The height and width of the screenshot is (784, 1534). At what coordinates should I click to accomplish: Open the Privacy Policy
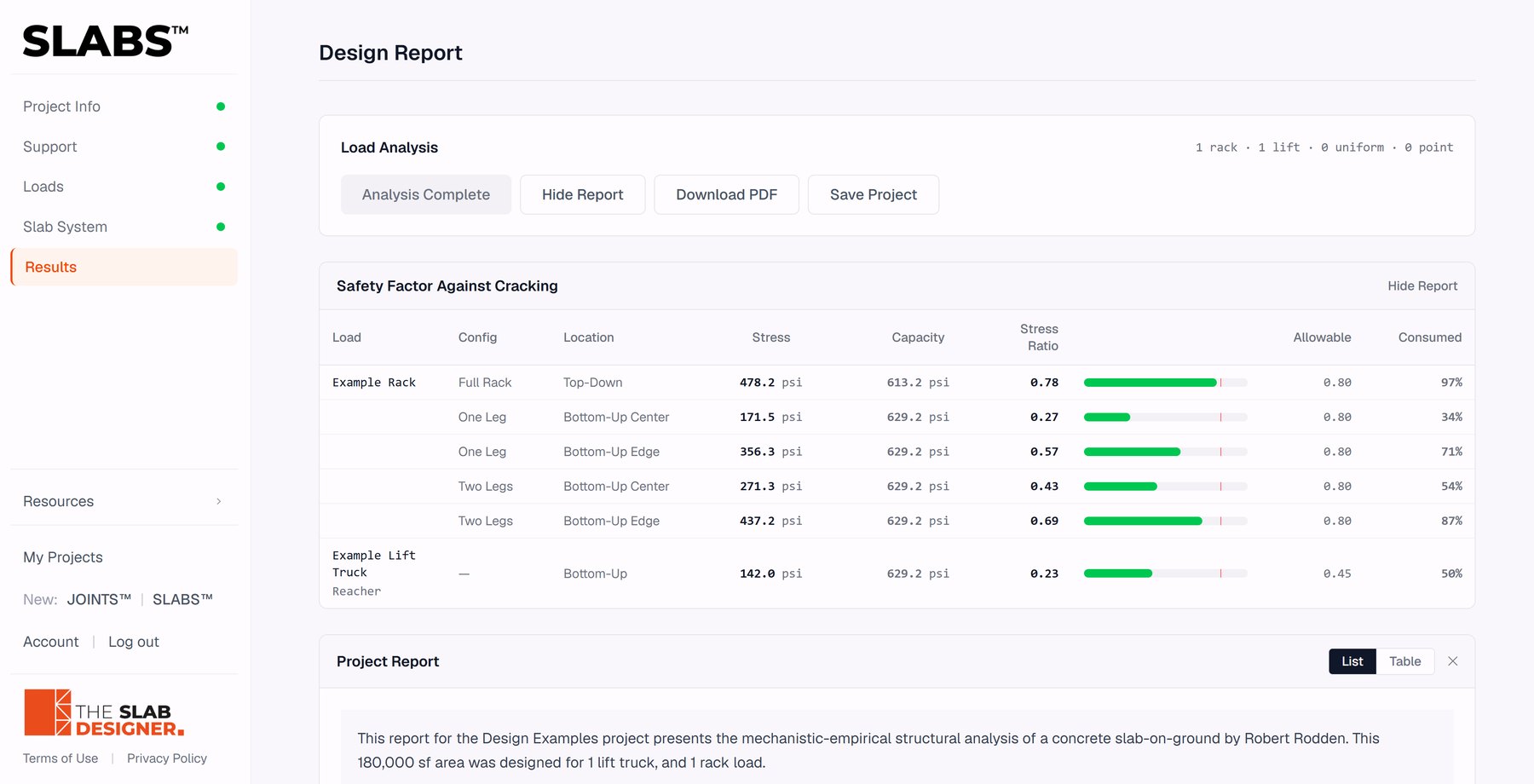point(167,758)
